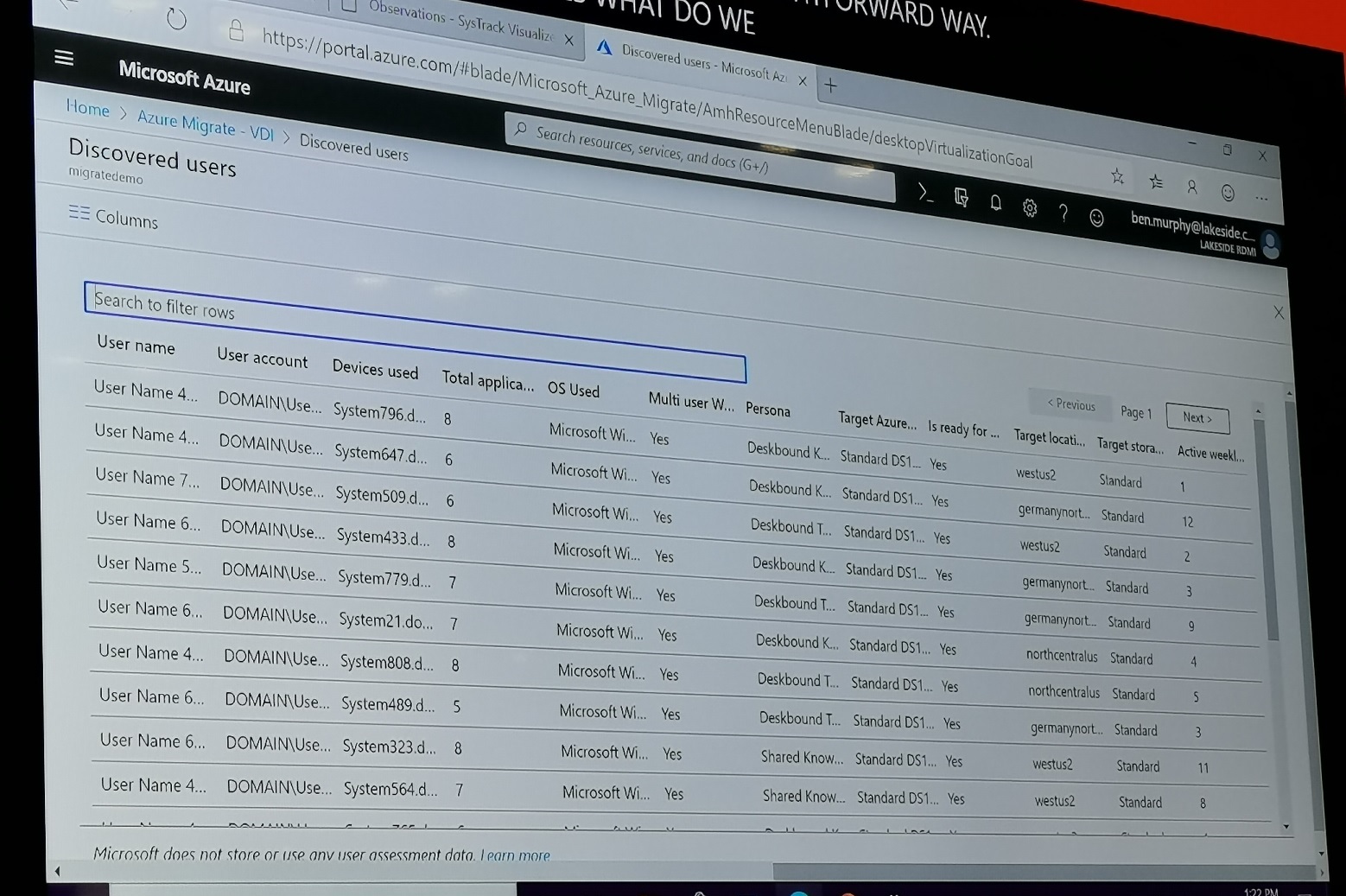Click the Search to filter rows field
This screenshot has width=1346, height=896.
click(415, 332)
